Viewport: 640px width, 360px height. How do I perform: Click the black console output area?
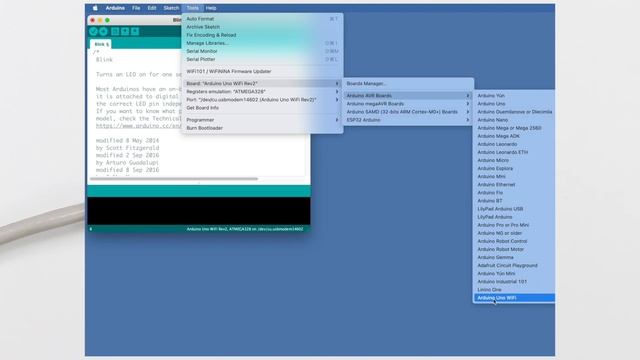(x=199, y=211)
